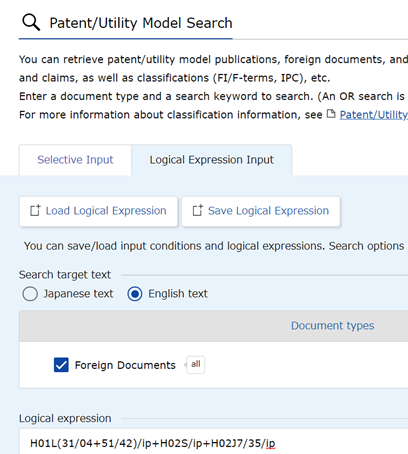Open the Patent/Utility classification link
The image size is (408, 454).
tap(374, 115)
